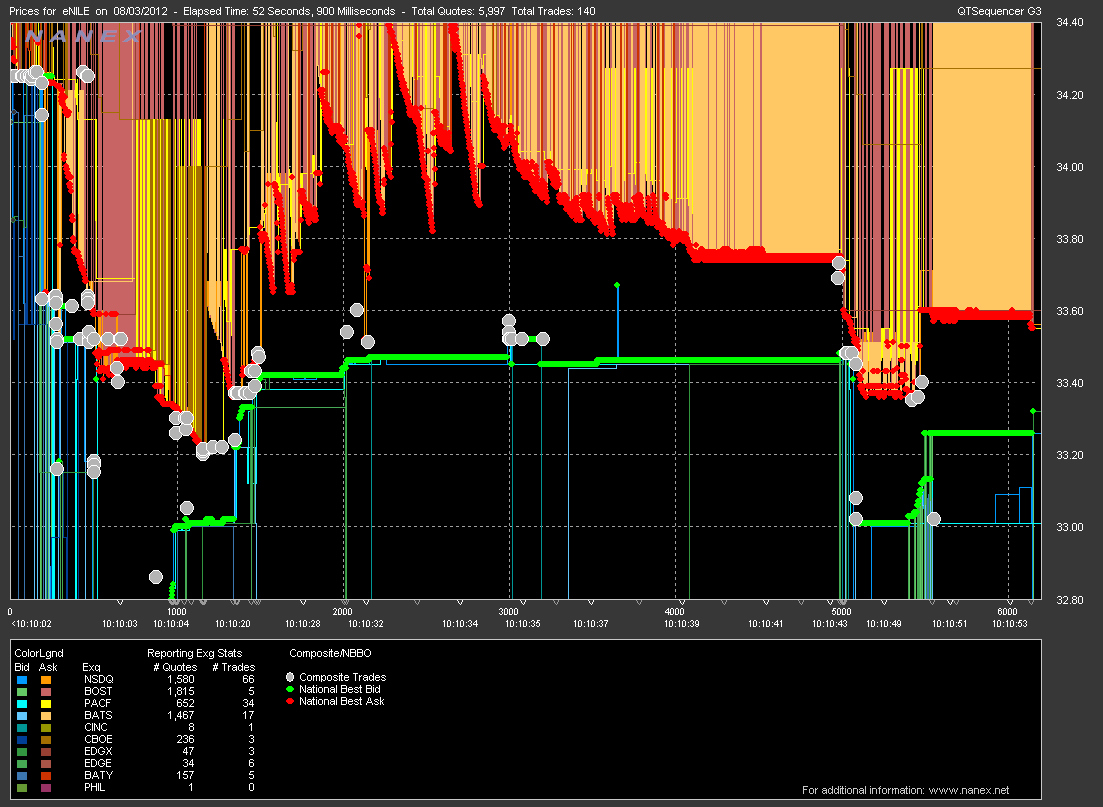This screenshot has height=807, width=1103.
Task: Click the red National Best Ask marker
Action: click(290, 701)
